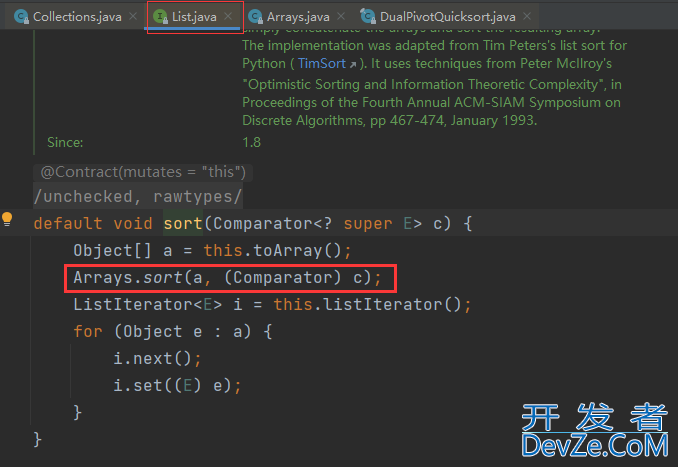Click the Since: label in documentation
This screenshot has height=467, width=678.
pyautogui.click(x=65, y=142)
